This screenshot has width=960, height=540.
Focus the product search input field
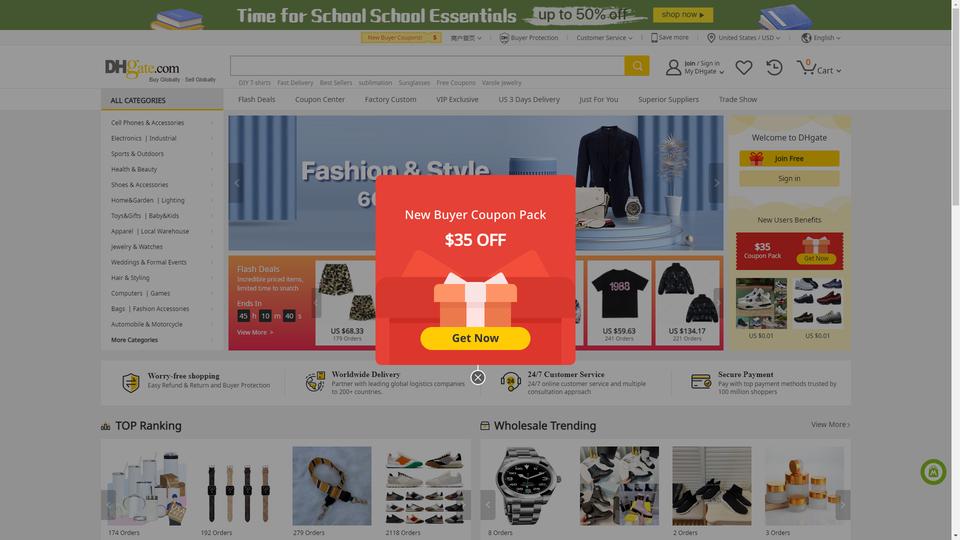pos(427,66)
